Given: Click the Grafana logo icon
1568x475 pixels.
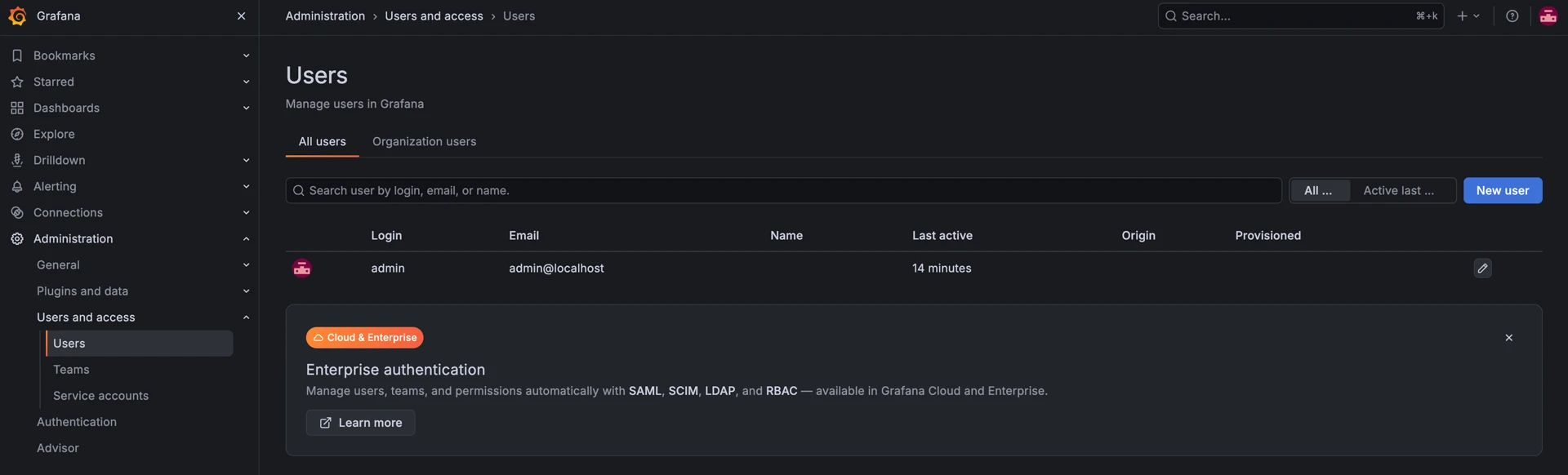Looking at the screenshot, I should [x=17, y=16].
